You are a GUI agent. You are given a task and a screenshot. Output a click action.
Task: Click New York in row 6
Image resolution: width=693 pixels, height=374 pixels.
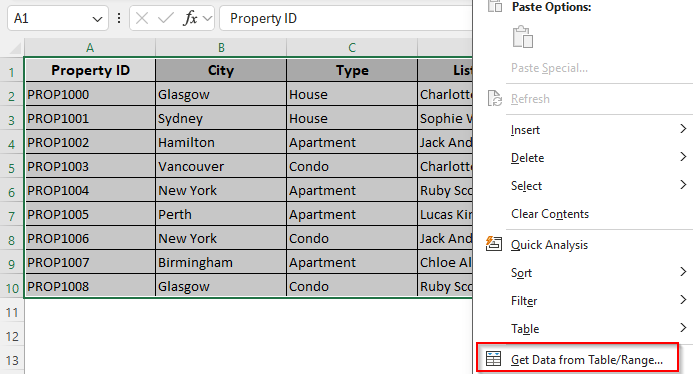pyautogui.click(x=221, y=190)
